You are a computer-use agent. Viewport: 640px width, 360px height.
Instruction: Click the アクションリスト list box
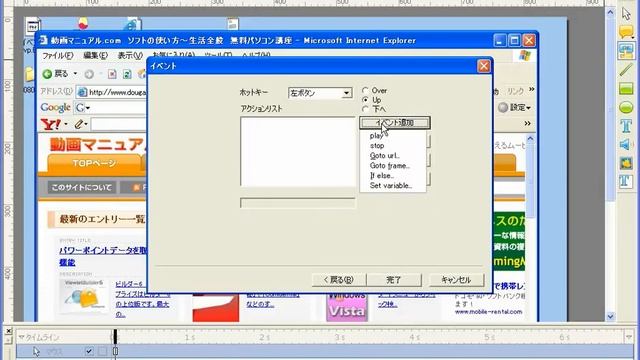298,152
